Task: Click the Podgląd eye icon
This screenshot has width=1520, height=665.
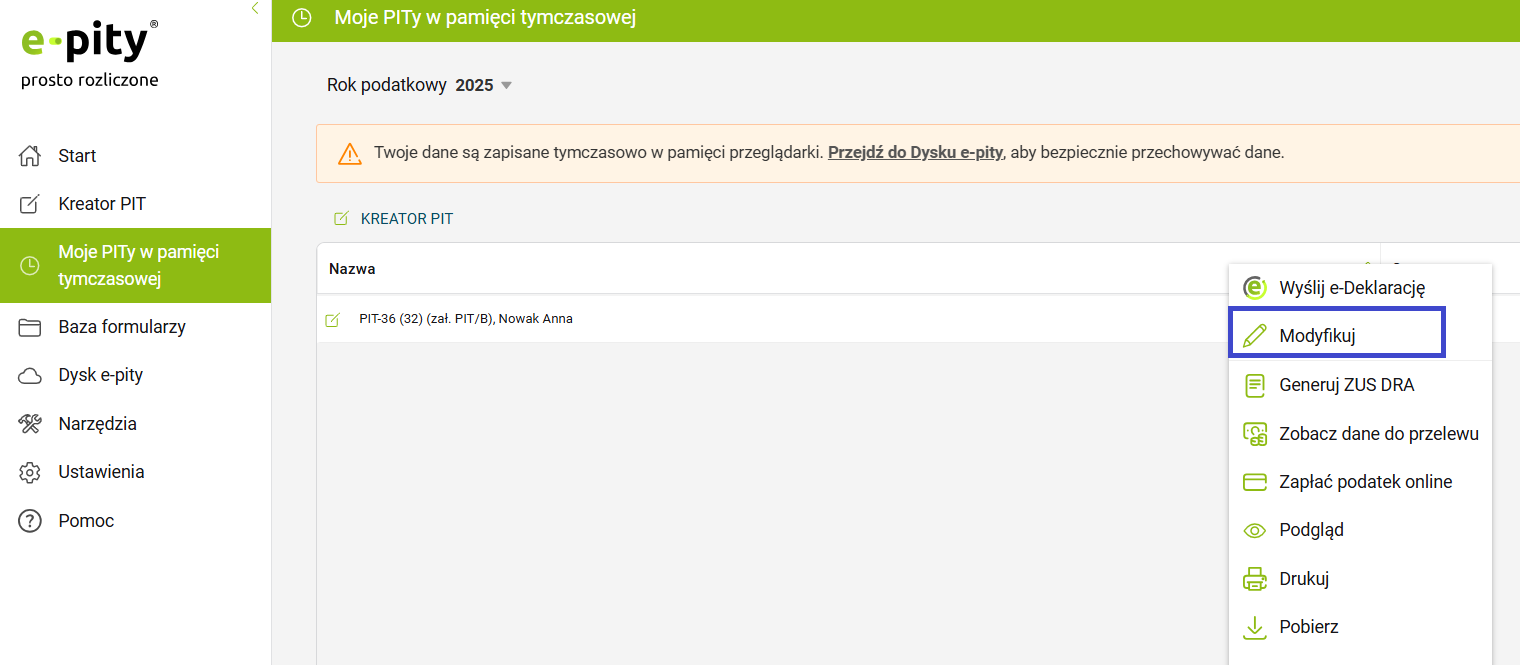Action: tap(1254, 531)
